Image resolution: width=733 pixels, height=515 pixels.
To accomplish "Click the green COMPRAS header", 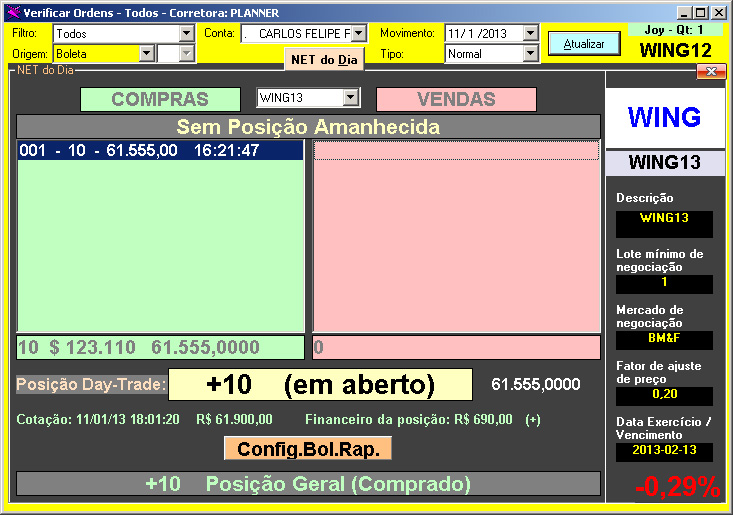I will coord(160,99).
